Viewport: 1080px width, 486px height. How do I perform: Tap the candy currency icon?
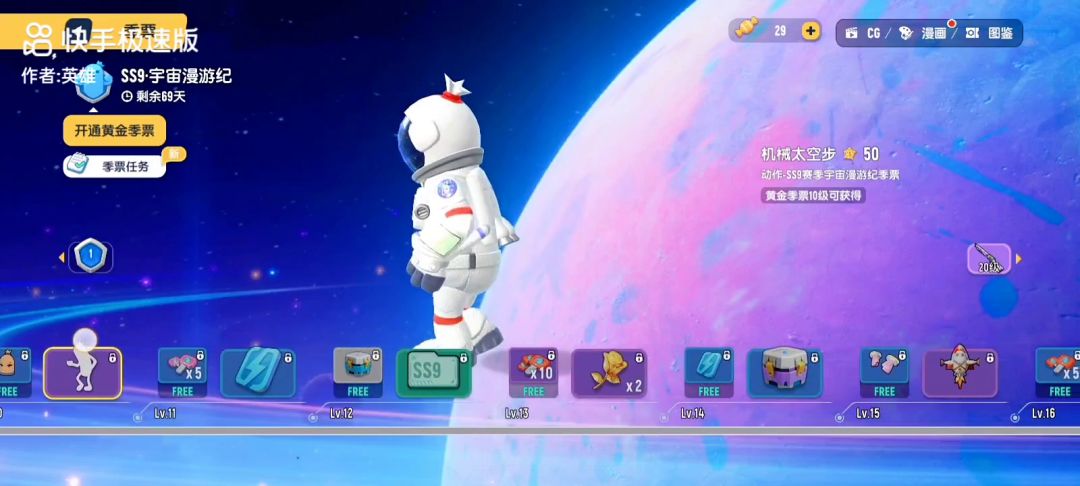coord(747,28)
